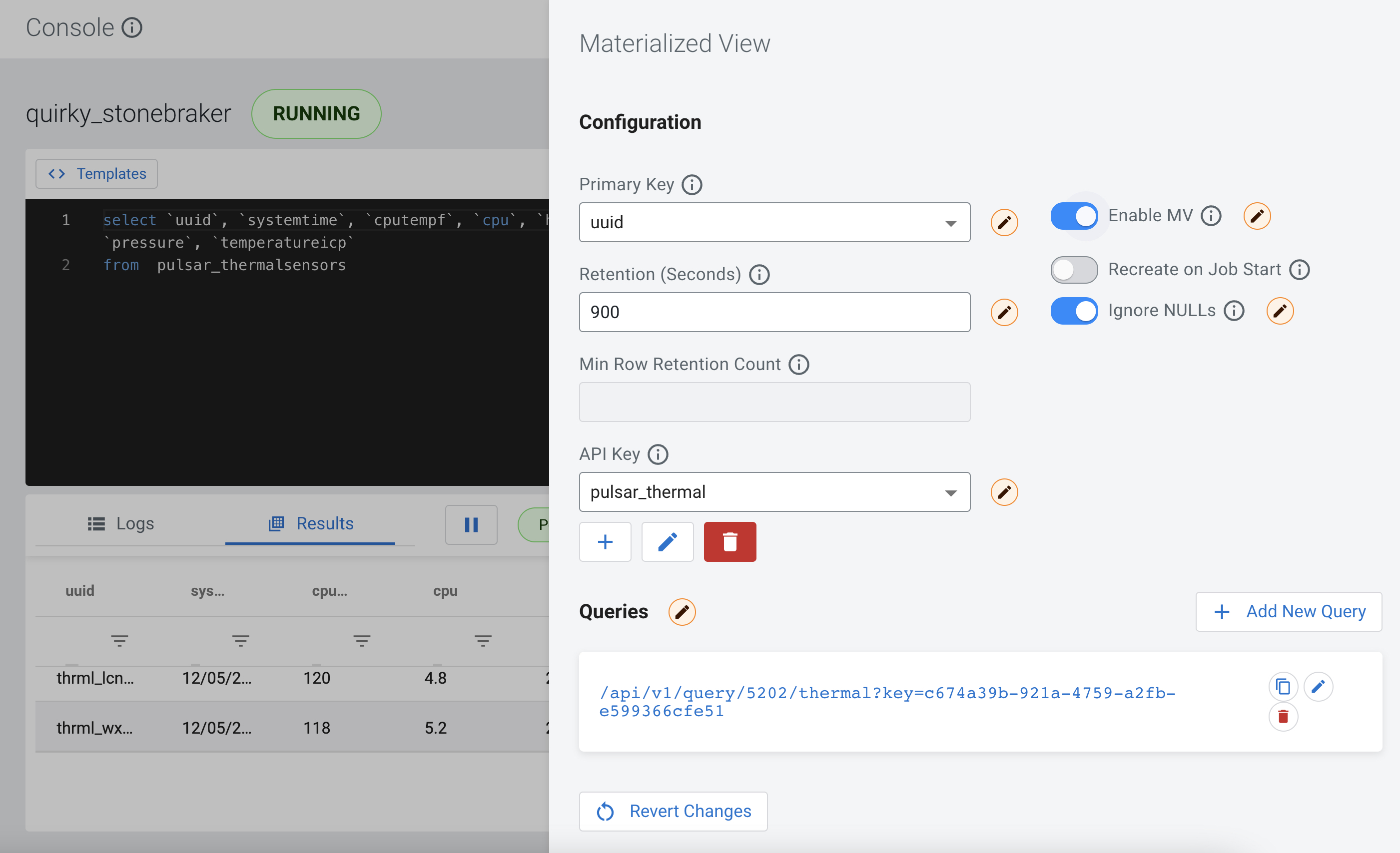
Task: Click the Queries edit pencil icon
Action: [x=681, y=612]
